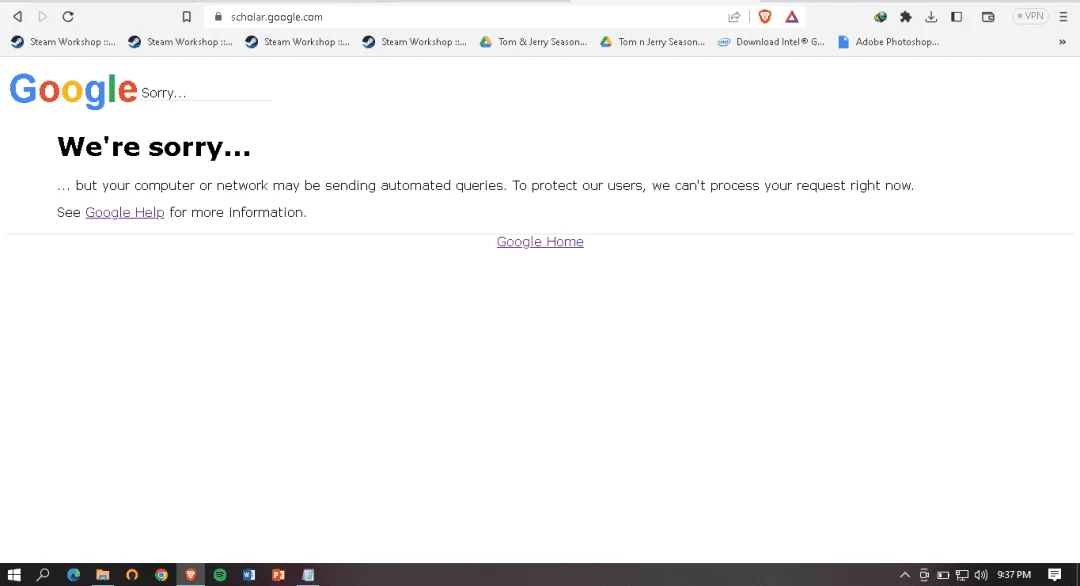
Task: Open Microsoft Word from the taskbar
Action: 249,575
